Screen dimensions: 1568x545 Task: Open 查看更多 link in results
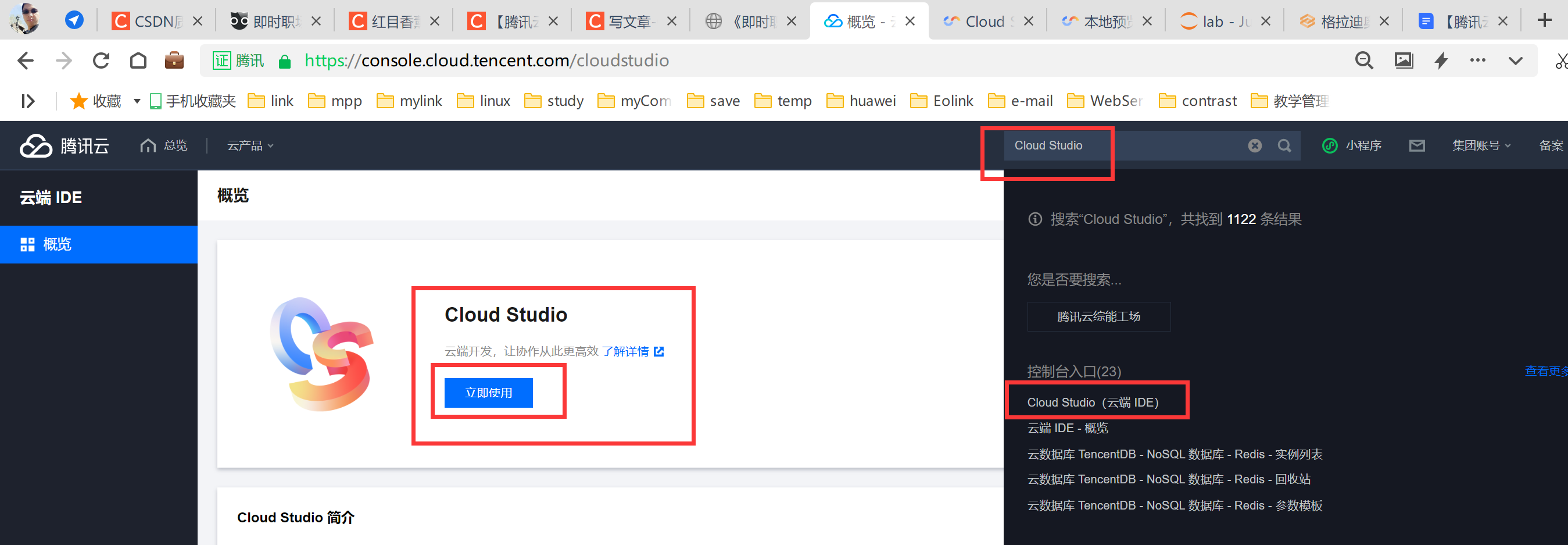[x=1546, y=371]
